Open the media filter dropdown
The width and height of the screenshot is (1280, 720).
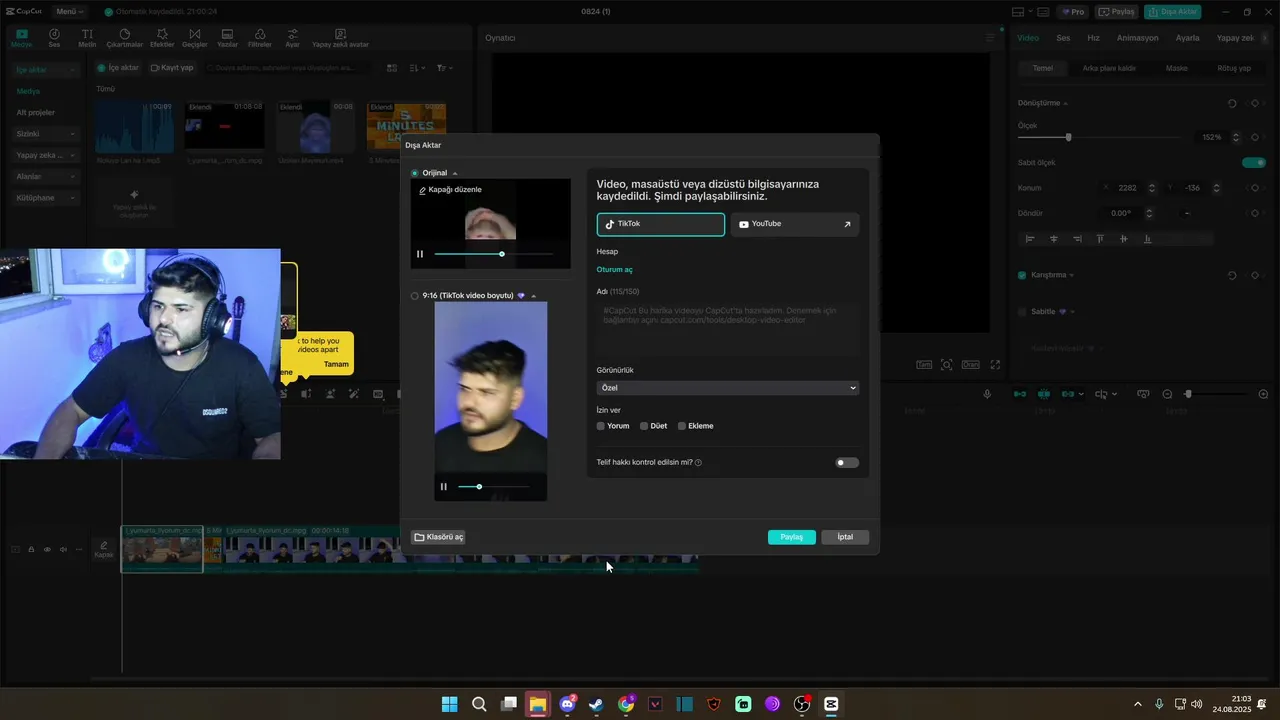pos(445,68)
